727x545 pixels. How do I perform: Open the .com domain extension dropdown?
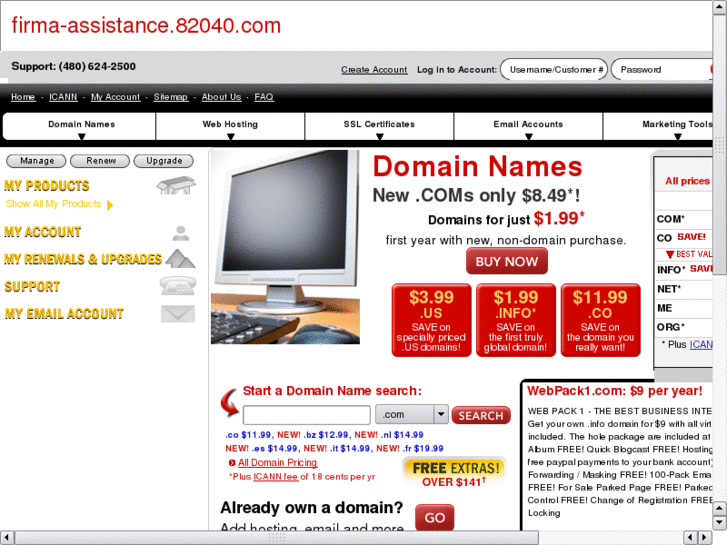[x=412, y=414]
